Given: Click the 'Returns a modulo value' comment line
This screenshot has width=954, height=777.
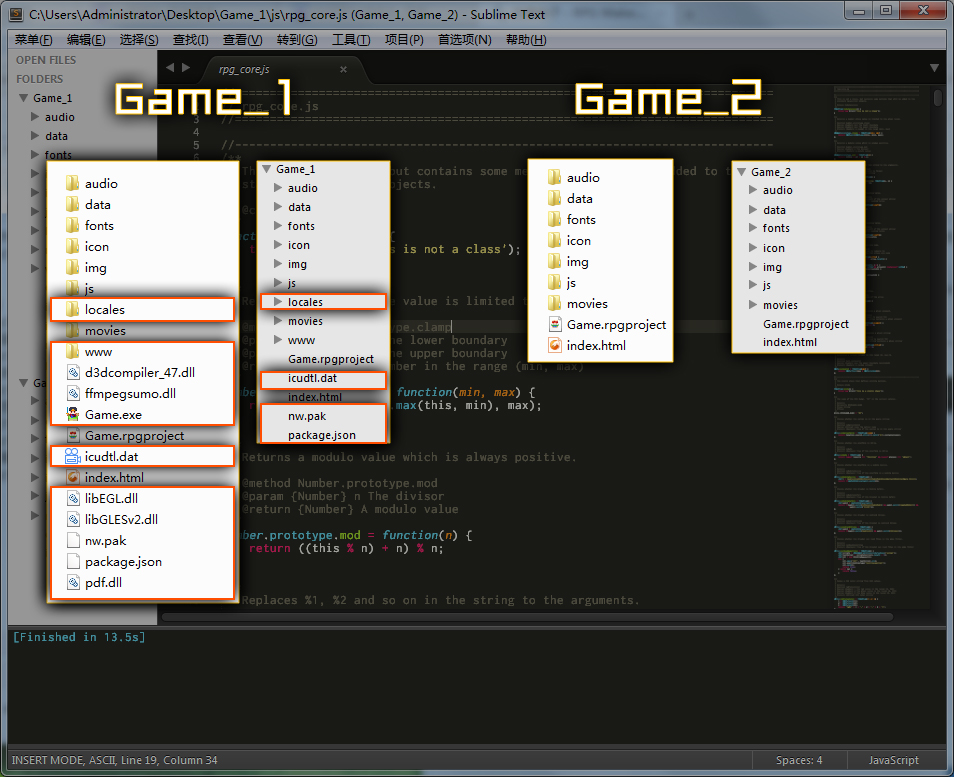Looking at the screenshot, I should (x=408, y=457).
